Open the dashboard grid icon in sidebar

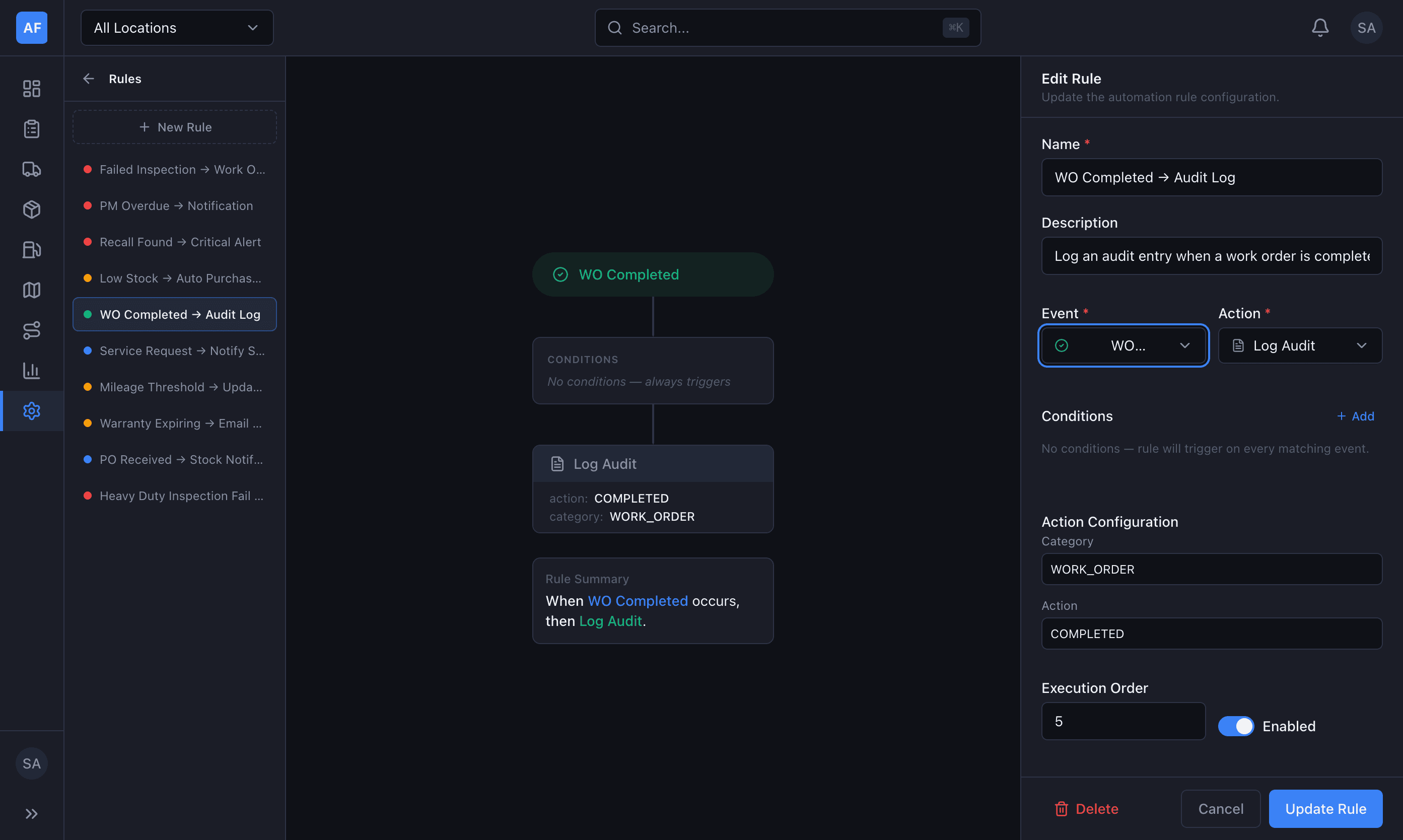click(x=32, y=88)
